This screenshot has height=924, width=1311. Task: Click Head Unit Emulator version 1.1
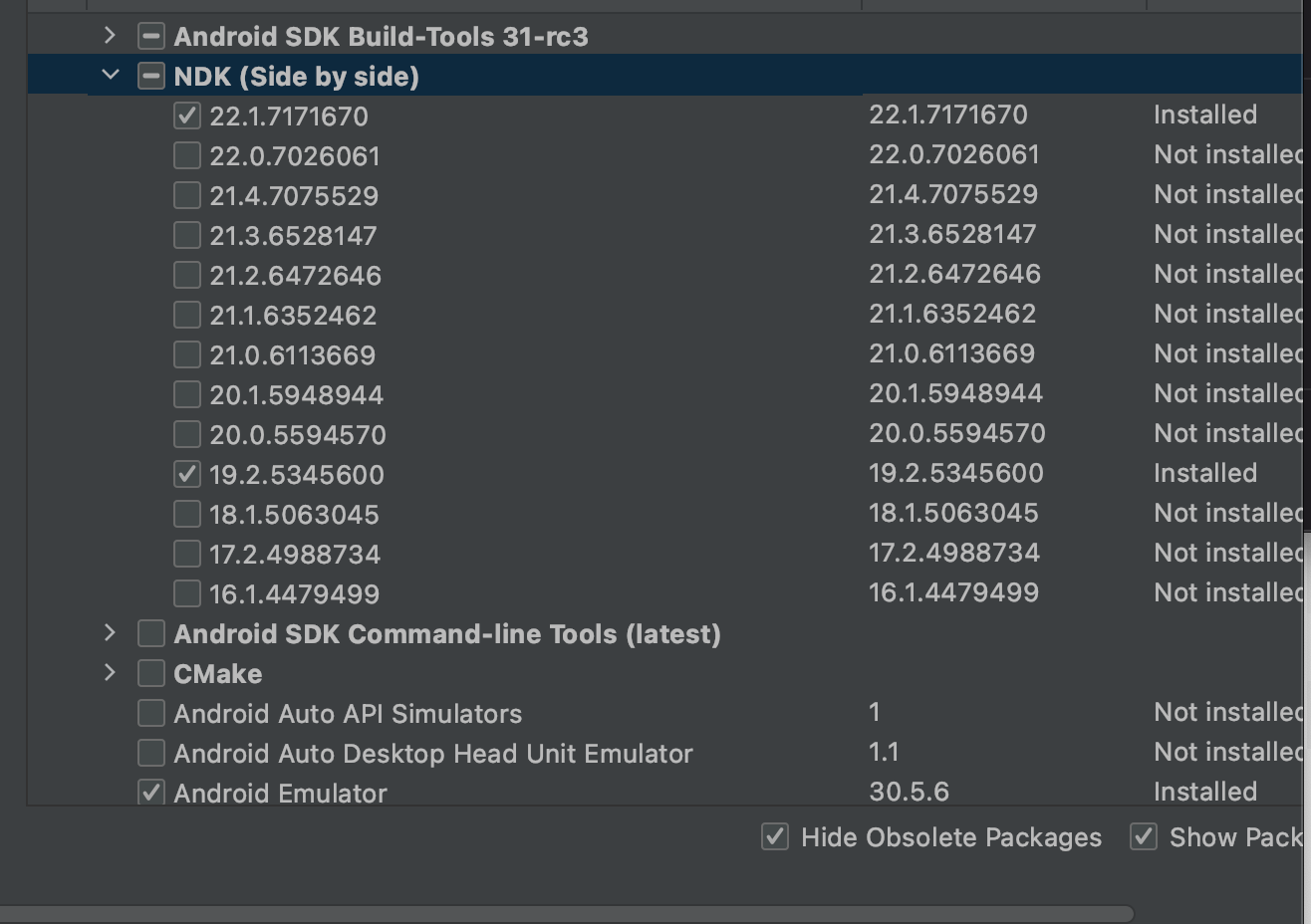pyautogui.click(x=884, y=752)
